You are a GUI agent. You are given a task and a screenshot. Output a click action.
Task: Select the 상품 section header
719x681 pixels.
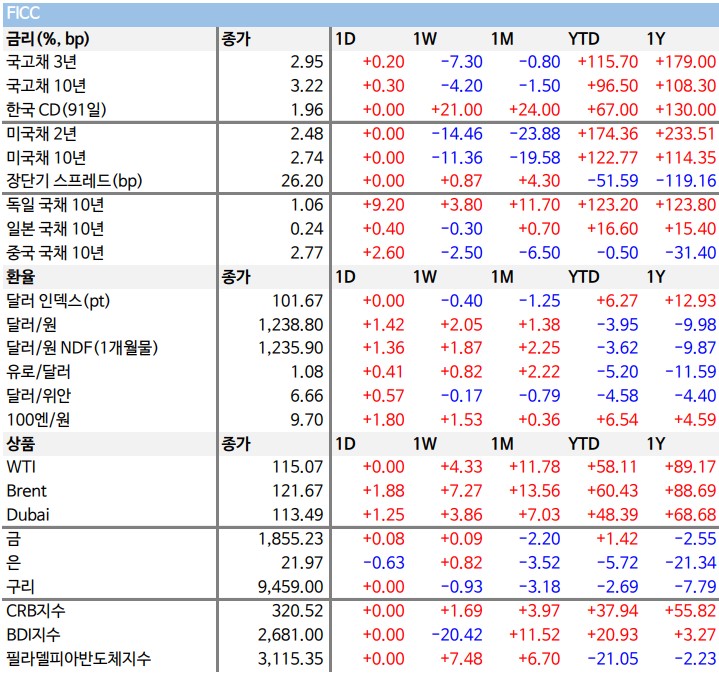pos(20,444)
